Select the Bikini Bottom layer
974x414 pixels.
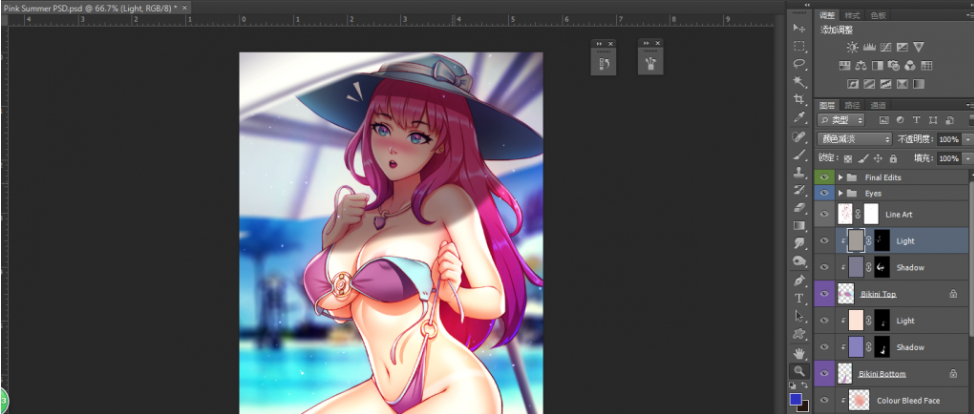[880, 373]
